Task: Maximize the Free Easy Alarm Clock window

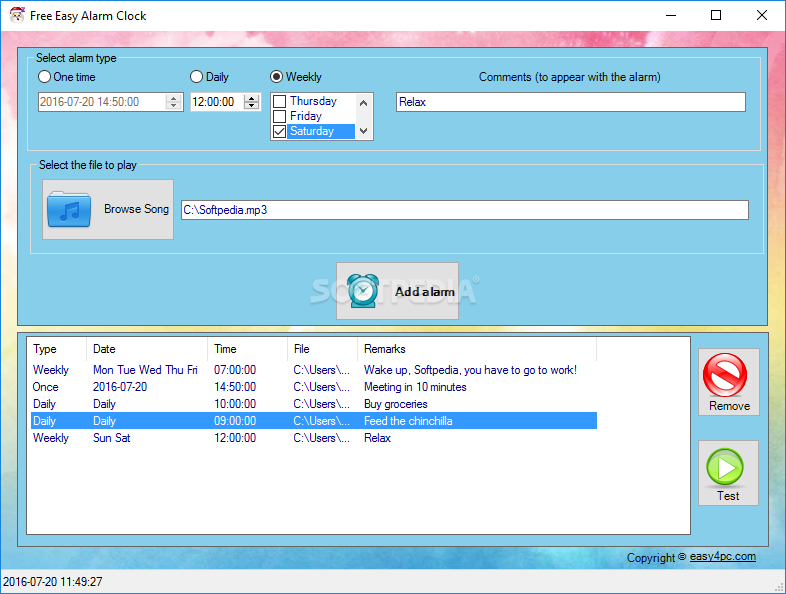Action: tap(716, 15)
